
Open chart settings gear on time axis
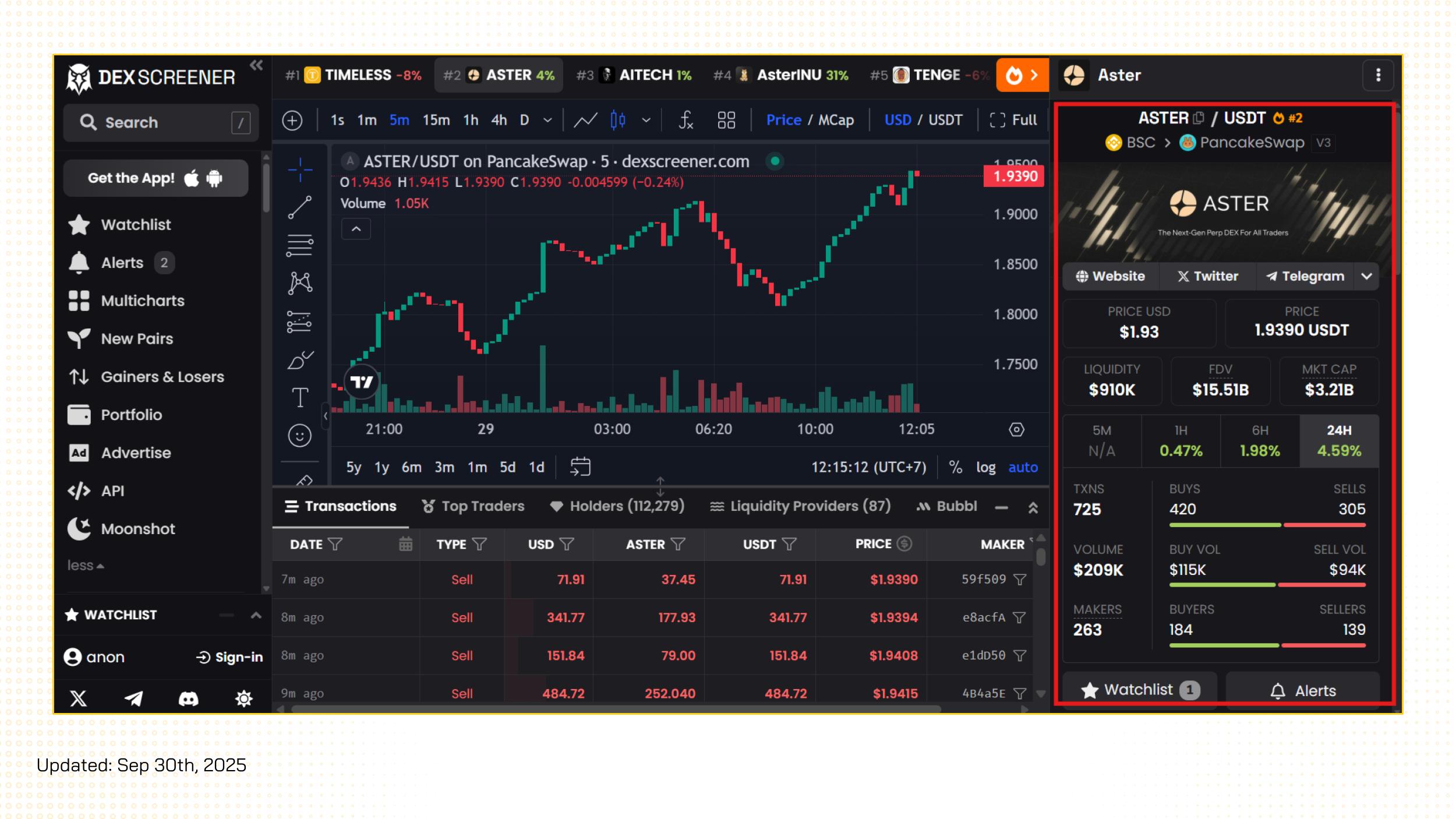pos(1016,430)
